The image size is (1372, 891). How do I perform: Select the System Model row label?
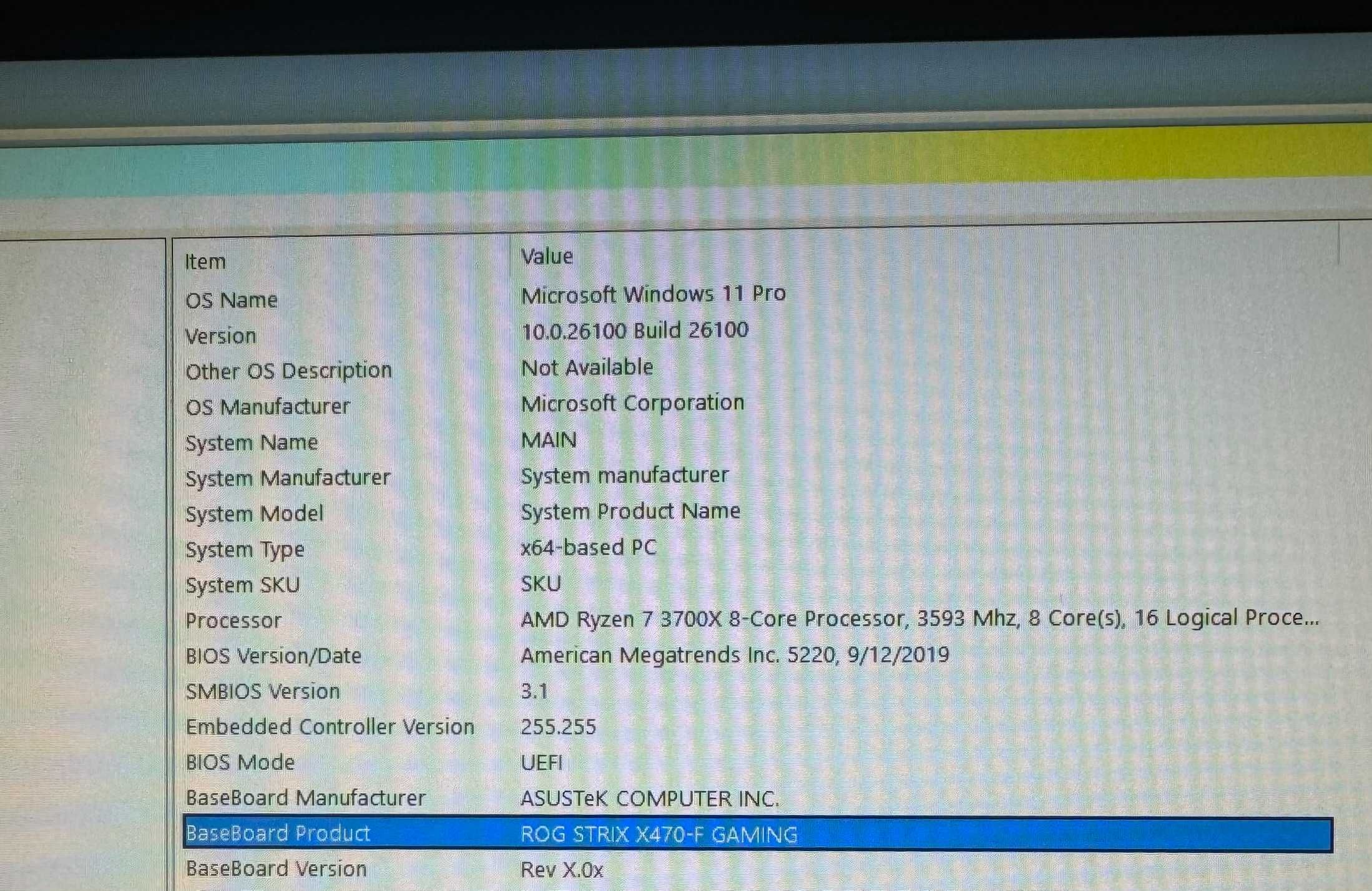[255, 514]
